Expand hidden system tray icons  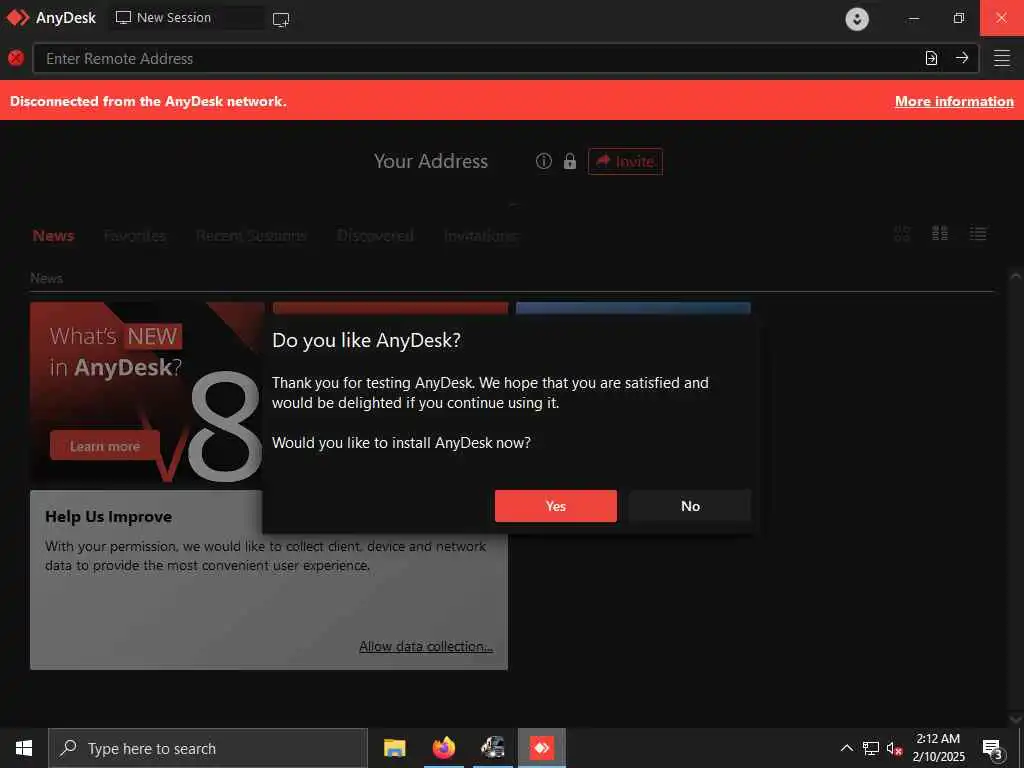[846, 748]
